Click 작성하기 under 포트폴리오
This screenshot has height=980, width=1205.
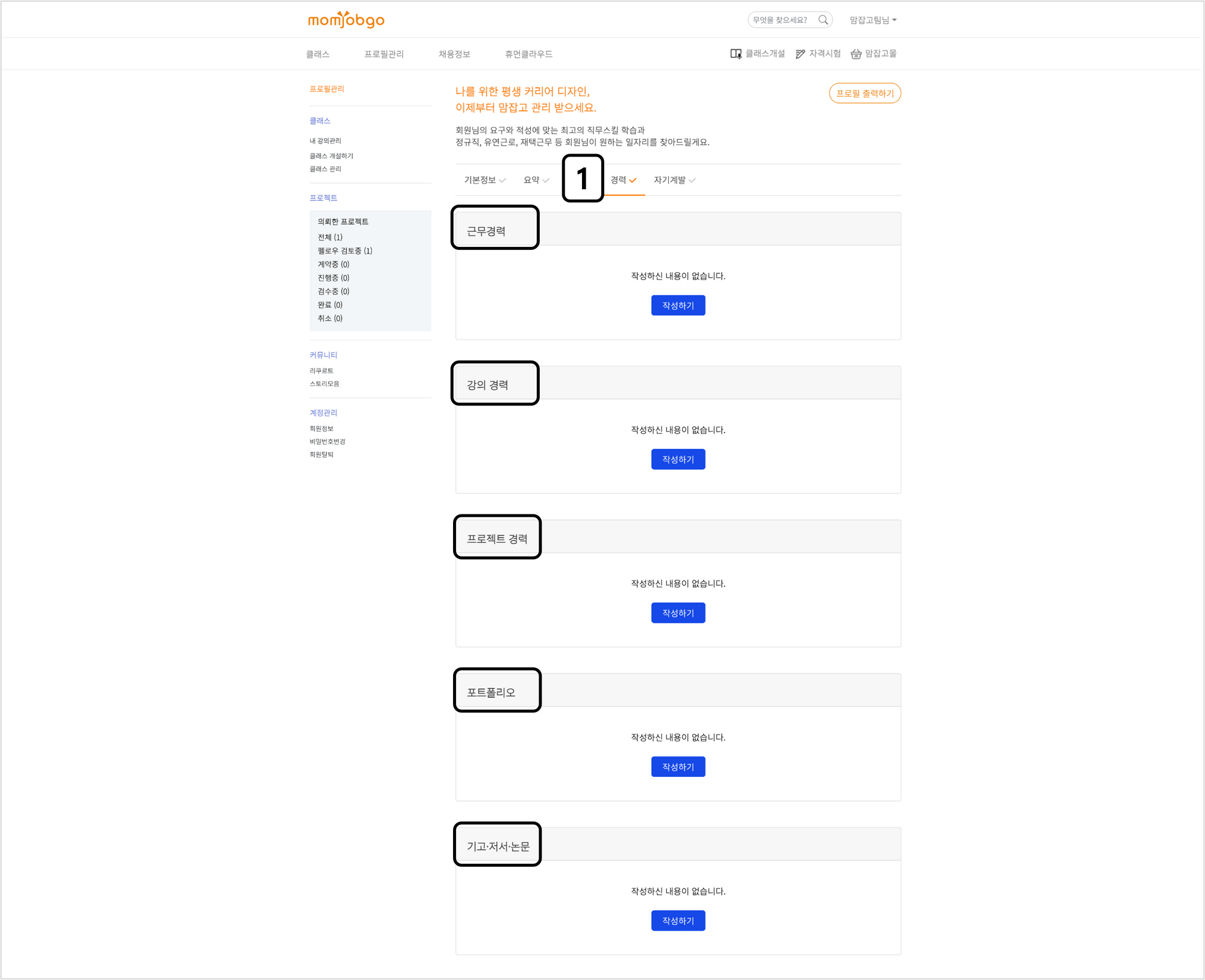click(678, 767)
